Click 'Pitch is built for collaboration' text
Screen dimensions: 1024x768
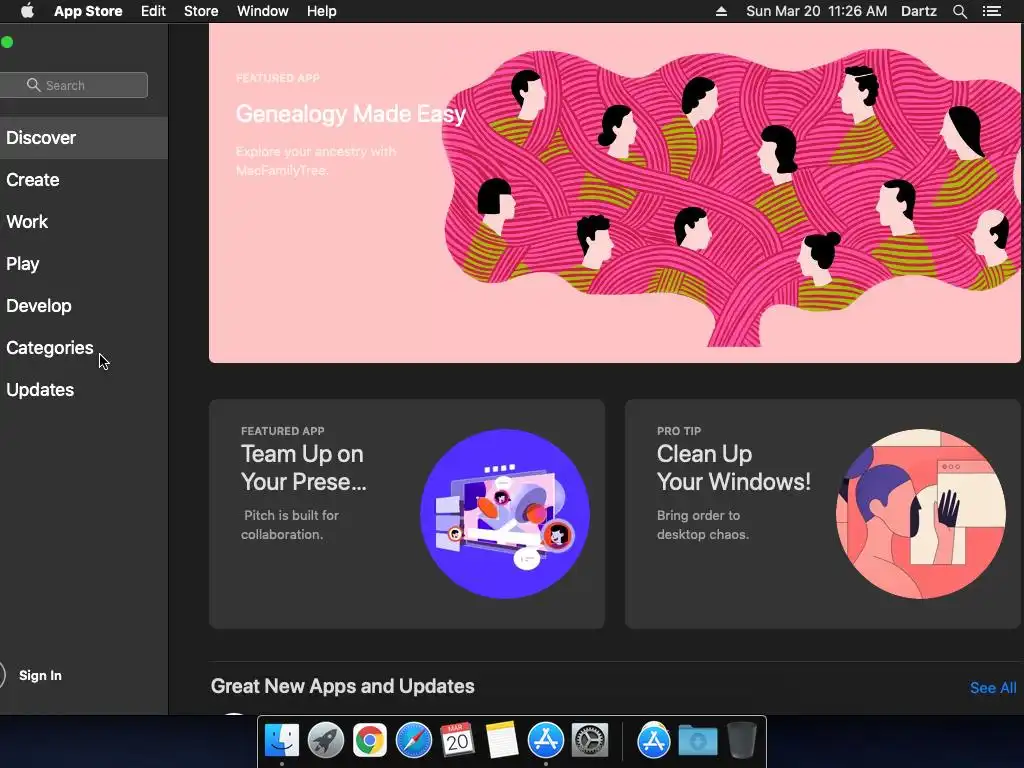[x=290, y=524]
